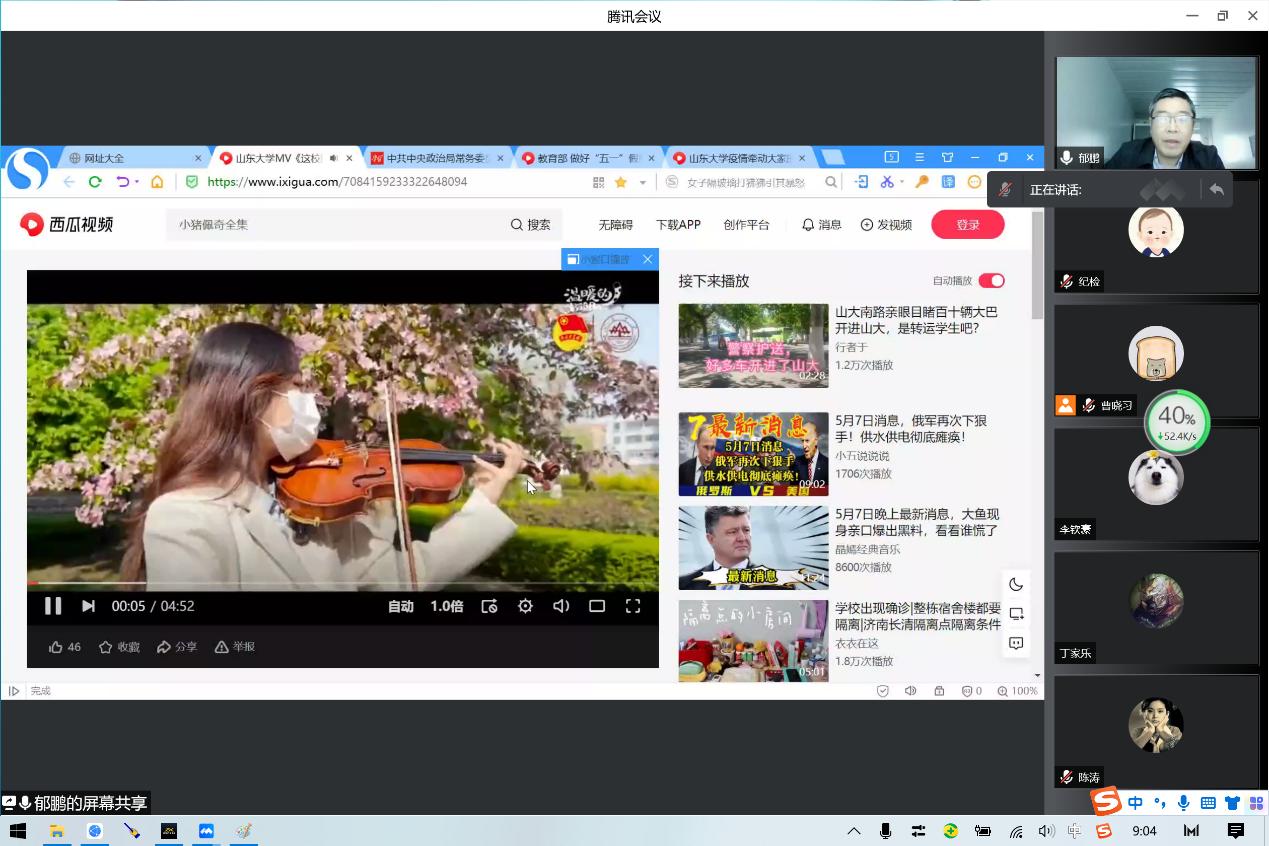
Task: Open the video settings gear
Action: (525, 606)
